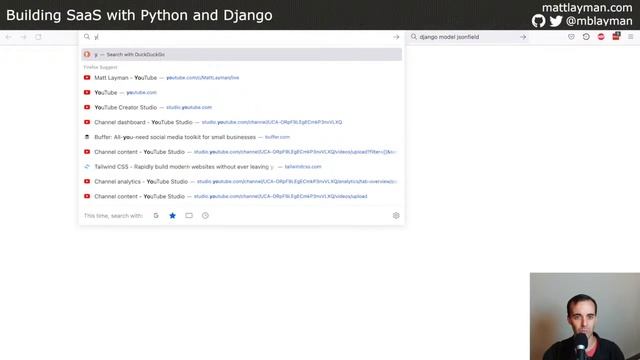Click the square icon beside the forward arrow

click(38, 37)
